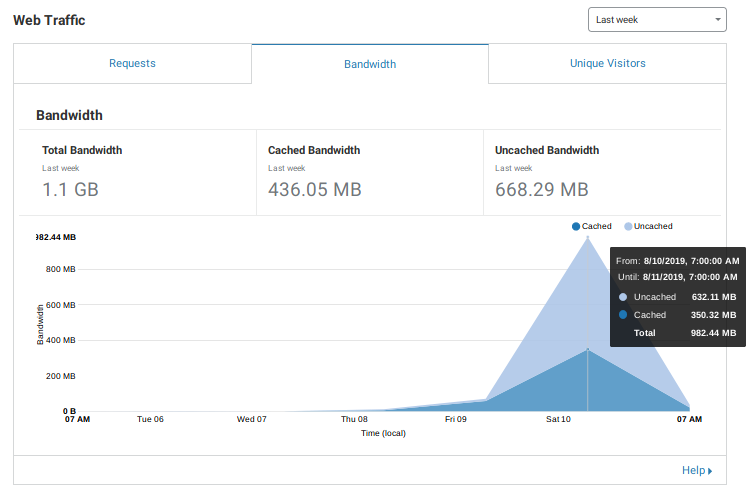Screen dimensions: 753x490
Task: Click the 200 MB y-axis label
Action: (x=61, y=376)
